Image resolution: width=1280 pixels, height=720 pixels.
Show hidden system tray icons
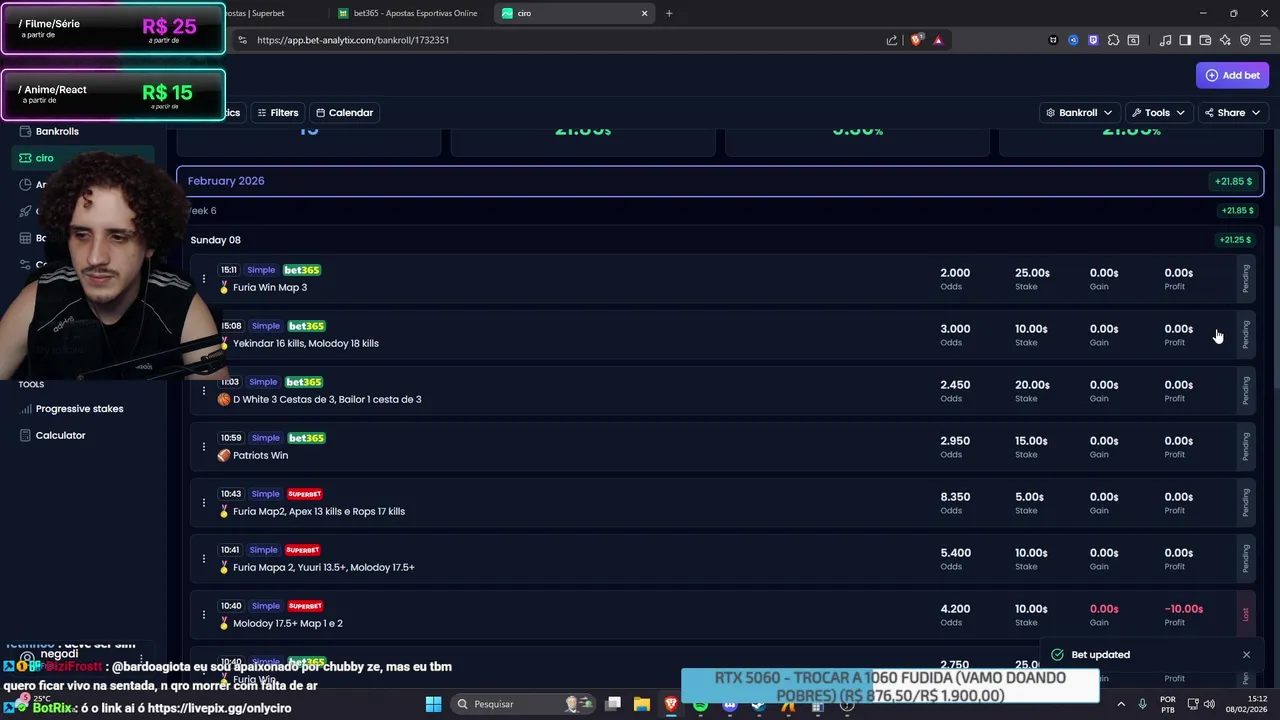[x=1120, y=704]
